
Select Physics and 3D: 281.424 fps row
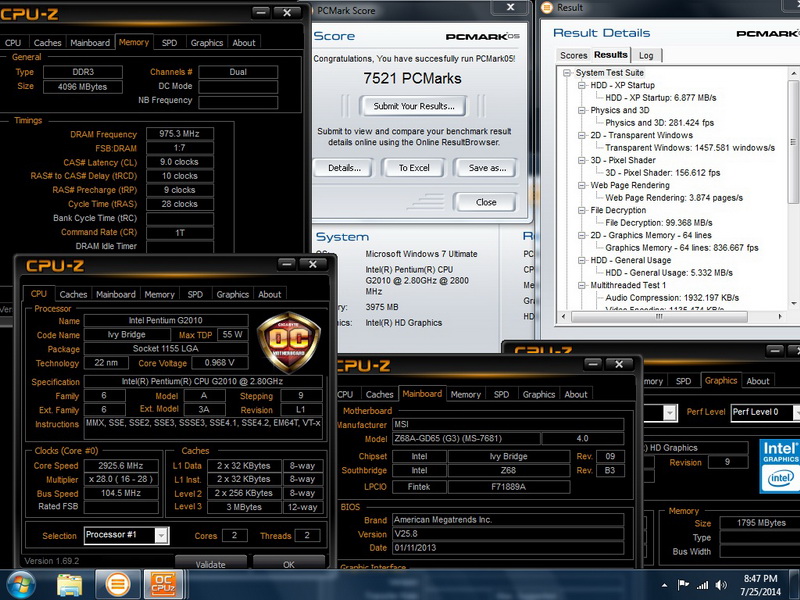point(659,122)
